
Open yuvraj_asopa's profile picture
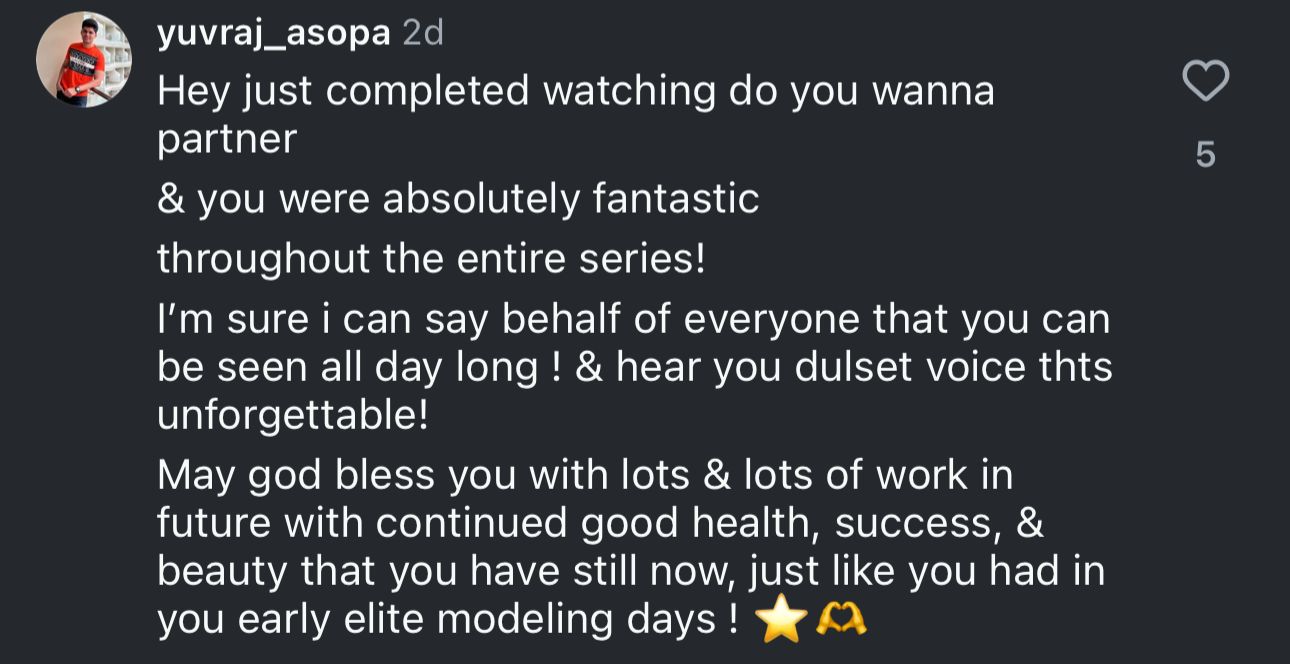pos(83,60)
